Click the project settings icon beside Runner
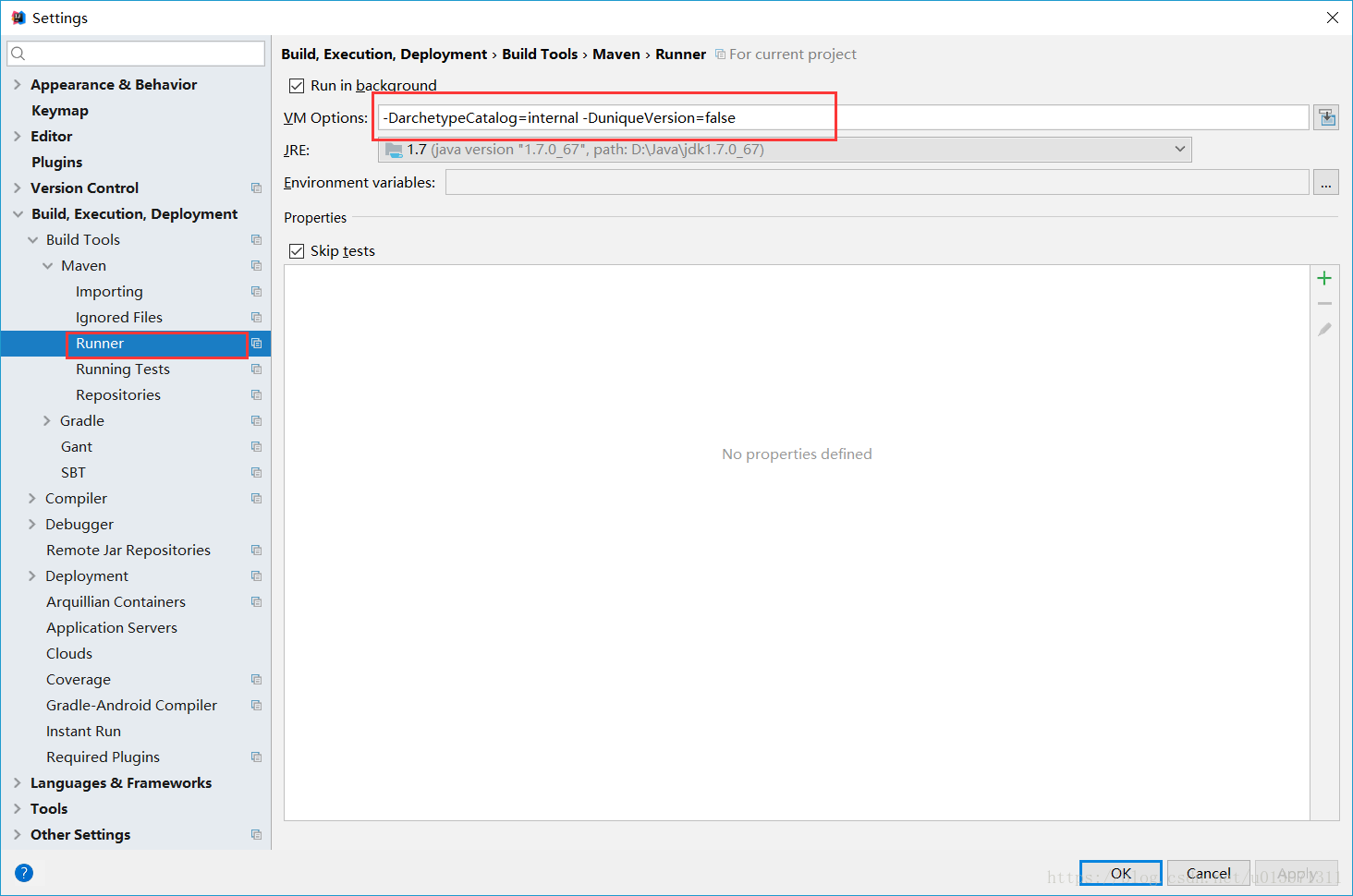The width and height of the screenshot is (1353, 896). [256, 343]
